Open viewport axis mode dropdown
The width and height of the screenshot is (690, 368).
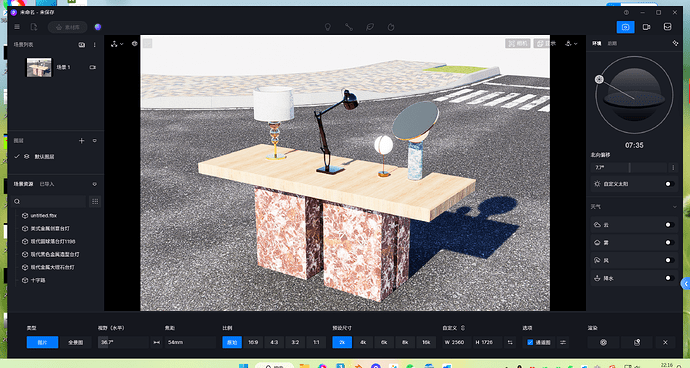[x=117, y=44]
